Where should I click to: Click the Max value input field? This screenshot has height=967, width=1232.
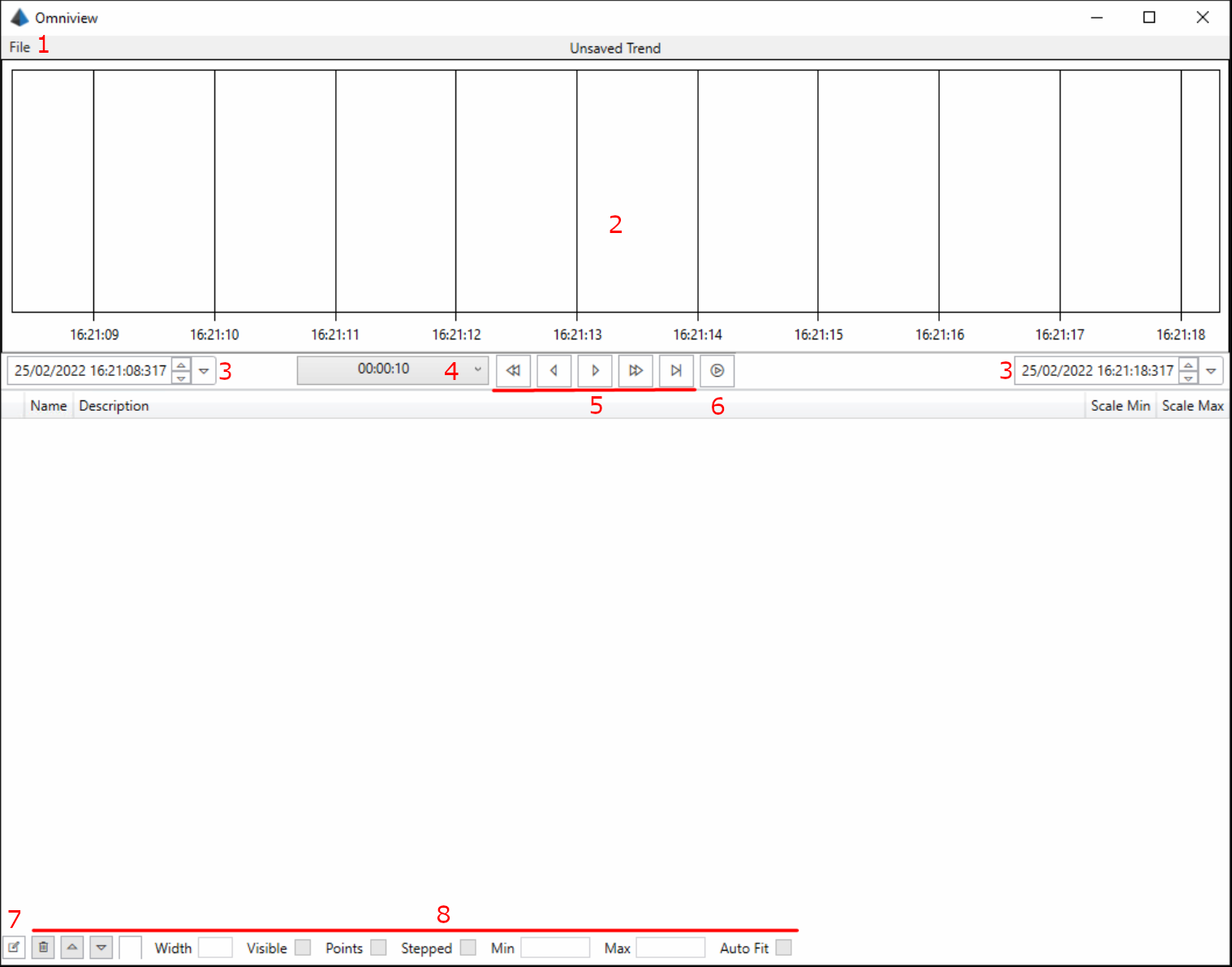670,948
